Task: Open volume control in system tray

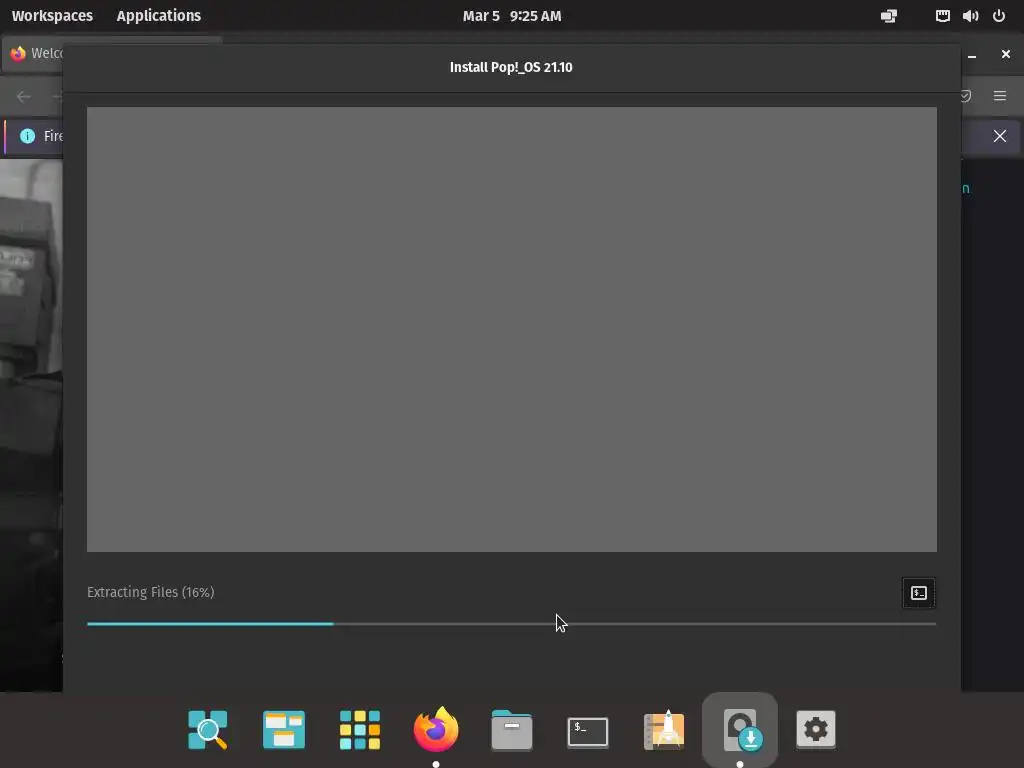Action: 970,16
